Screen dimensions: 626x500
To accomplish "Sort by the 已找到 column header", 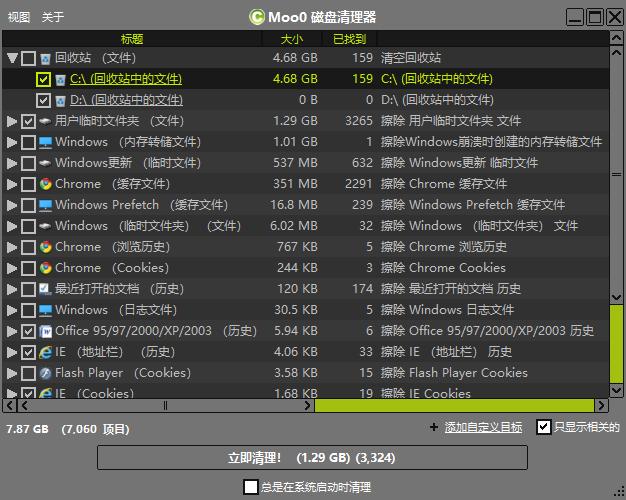I will (349, 39).
